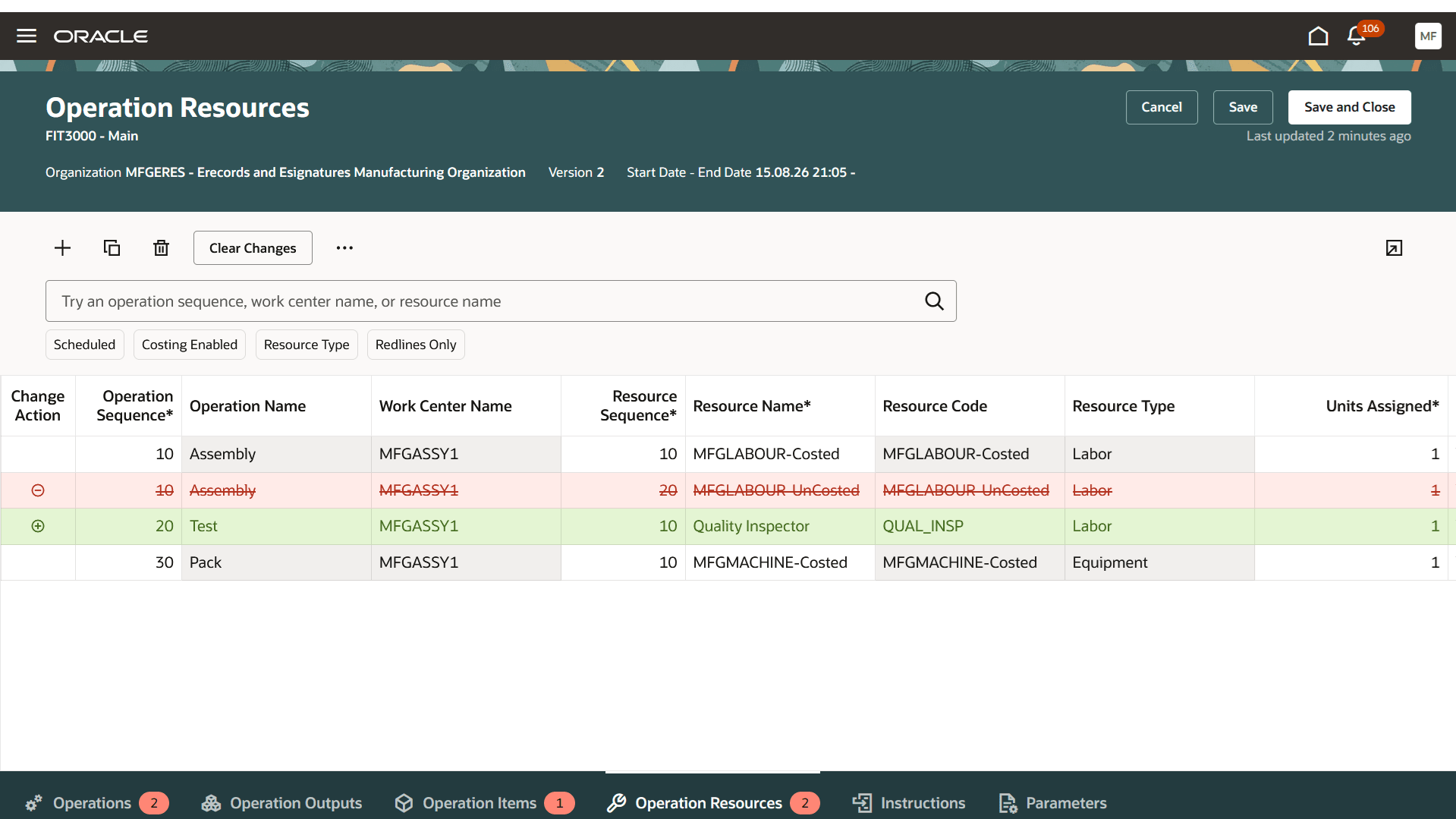The height and width of the screenshot is (819, 1456).
Task: Click the Test operation name cell
Action: (x=276, y=526)
